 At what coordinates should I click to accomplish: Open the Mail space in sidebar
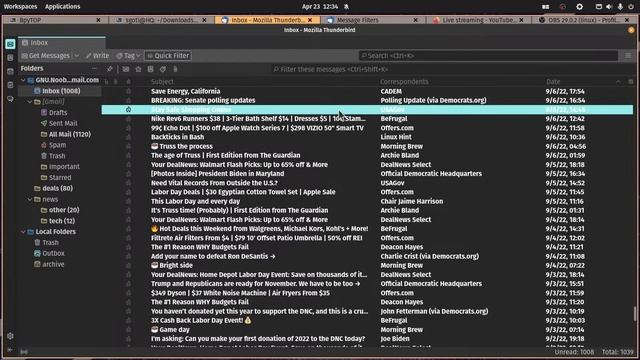10,44
